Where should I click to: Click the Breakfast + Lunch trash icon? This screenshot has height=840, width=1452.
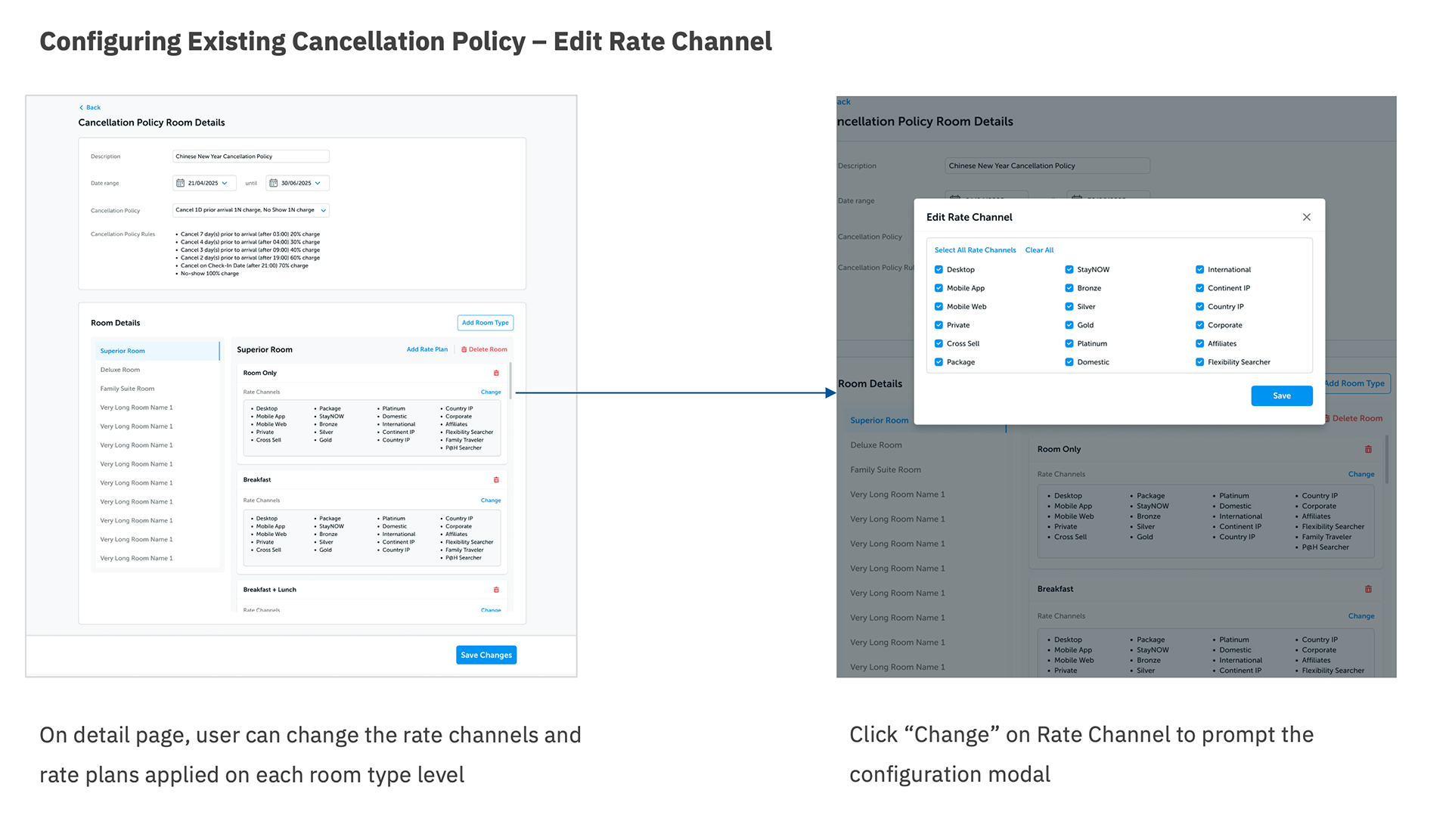click(x=496, y=590)
